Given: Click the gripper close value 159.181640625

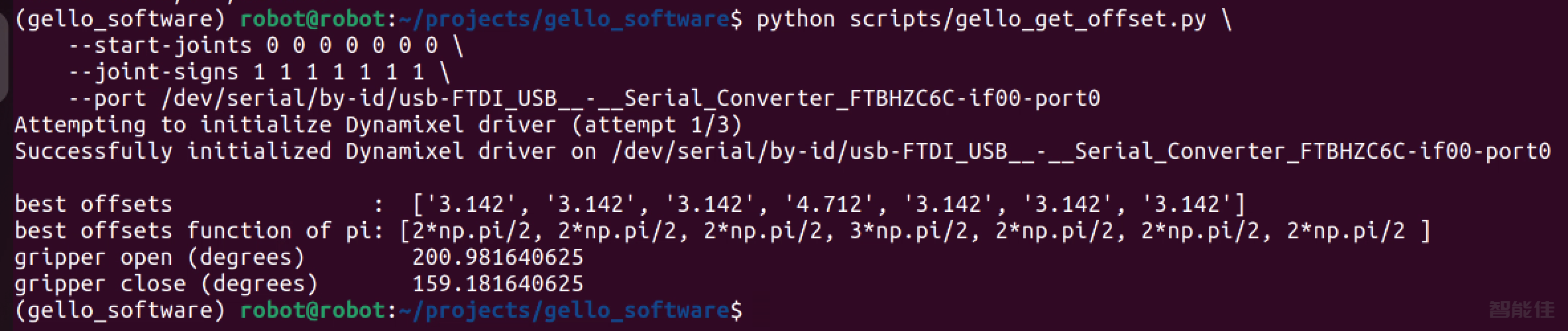Looking at the screenshot, I should click(498, 283).
